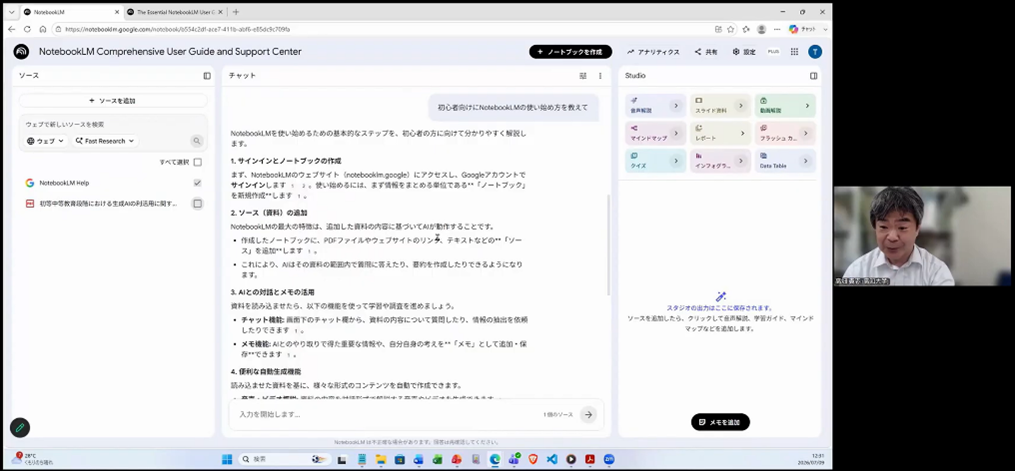Toggle the すべて選択 checkbox
Viewport: 1015px width, 471px height.
point(197,162)
